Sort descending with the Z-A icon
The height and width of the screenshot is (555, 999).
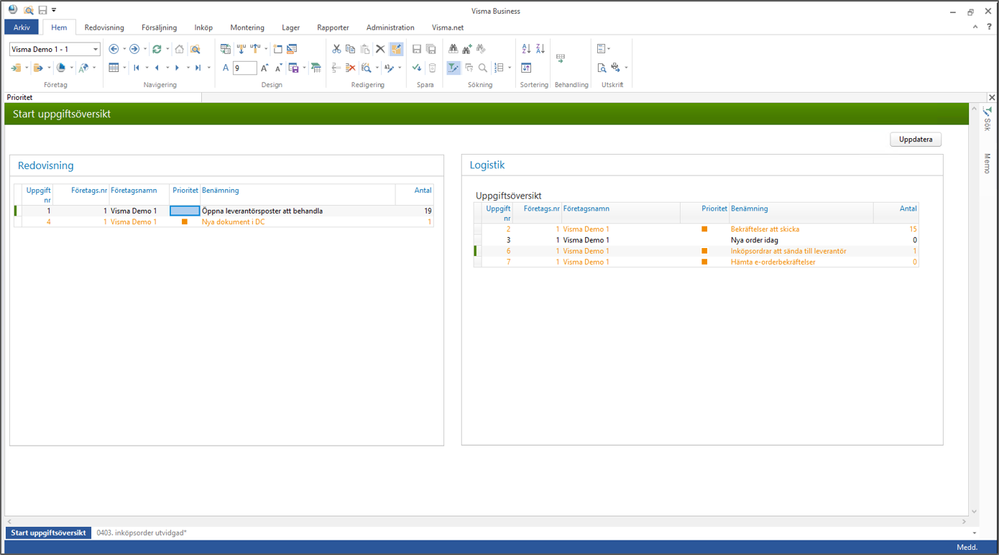[x=541, y=49]
